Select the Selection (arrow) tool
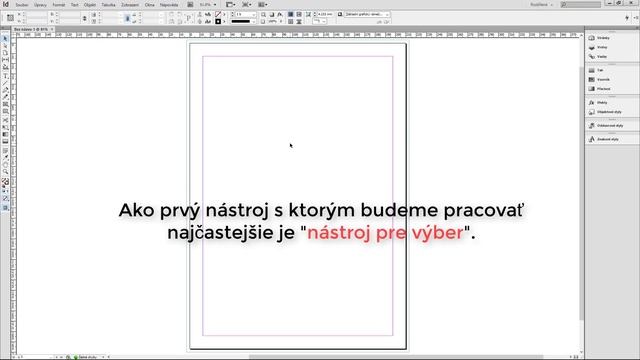640x360 pixels. click(x=5, y=38)
